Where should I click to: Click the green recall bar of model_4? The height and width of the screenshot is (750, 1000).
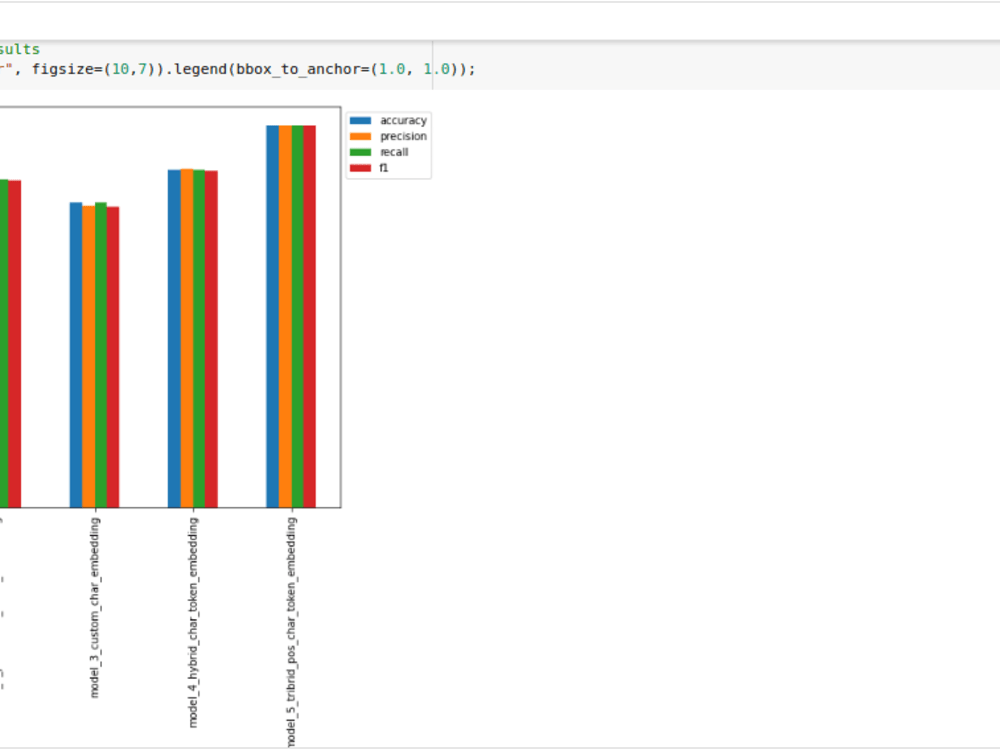(x=199, y=330)
